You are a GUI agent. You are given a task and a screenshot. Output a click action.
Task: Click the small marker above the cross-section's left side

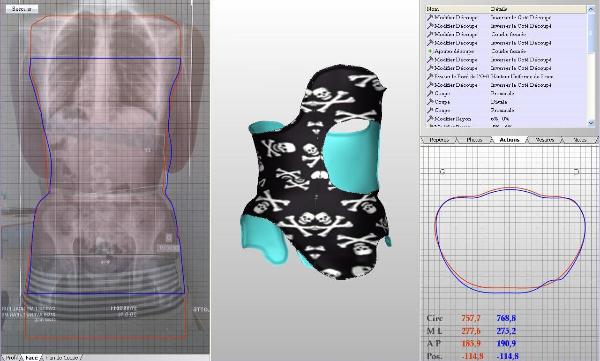pyautogui.click(x=442, y=171)
